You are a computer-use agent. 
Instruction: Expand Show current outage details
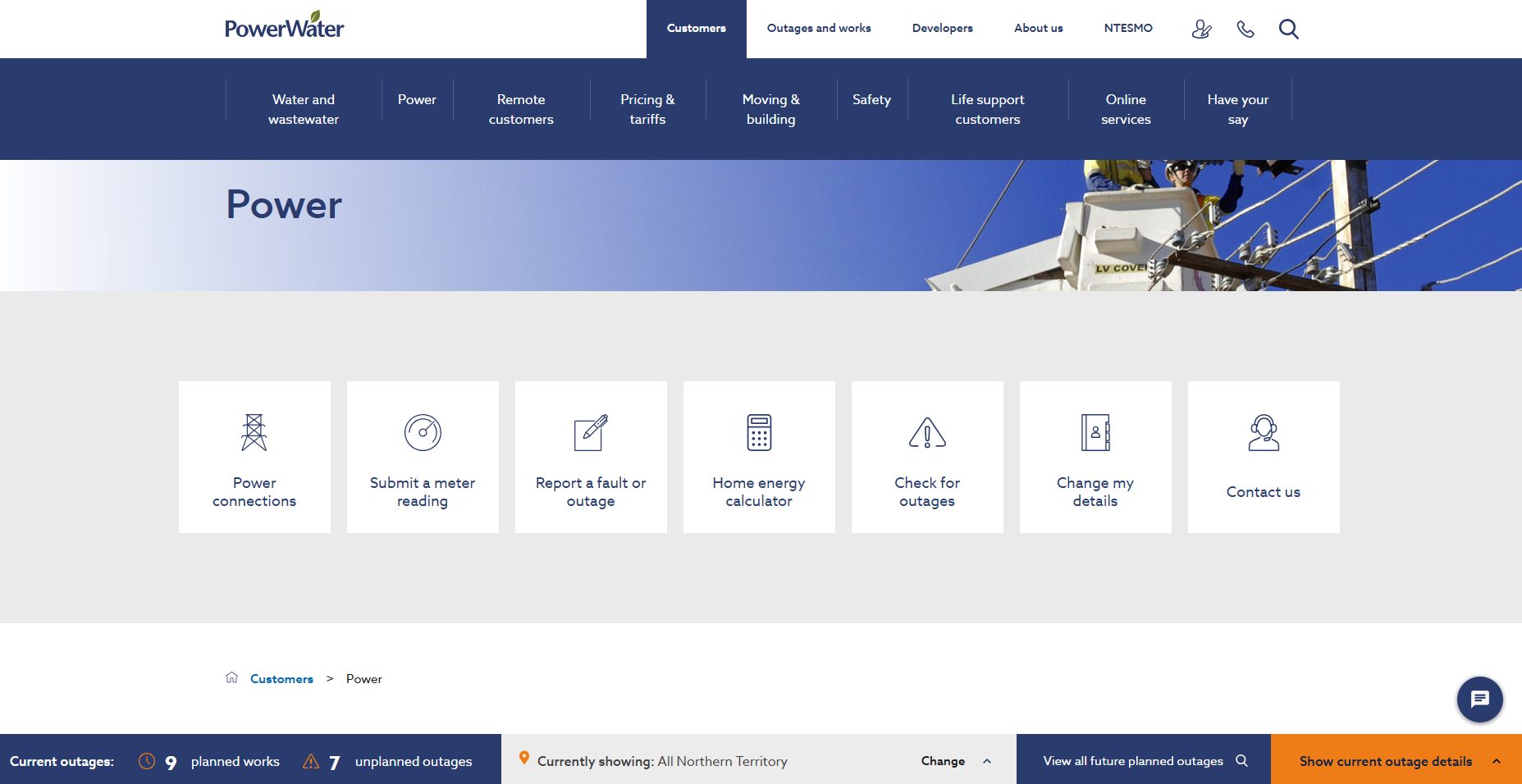click(1396, 759)
